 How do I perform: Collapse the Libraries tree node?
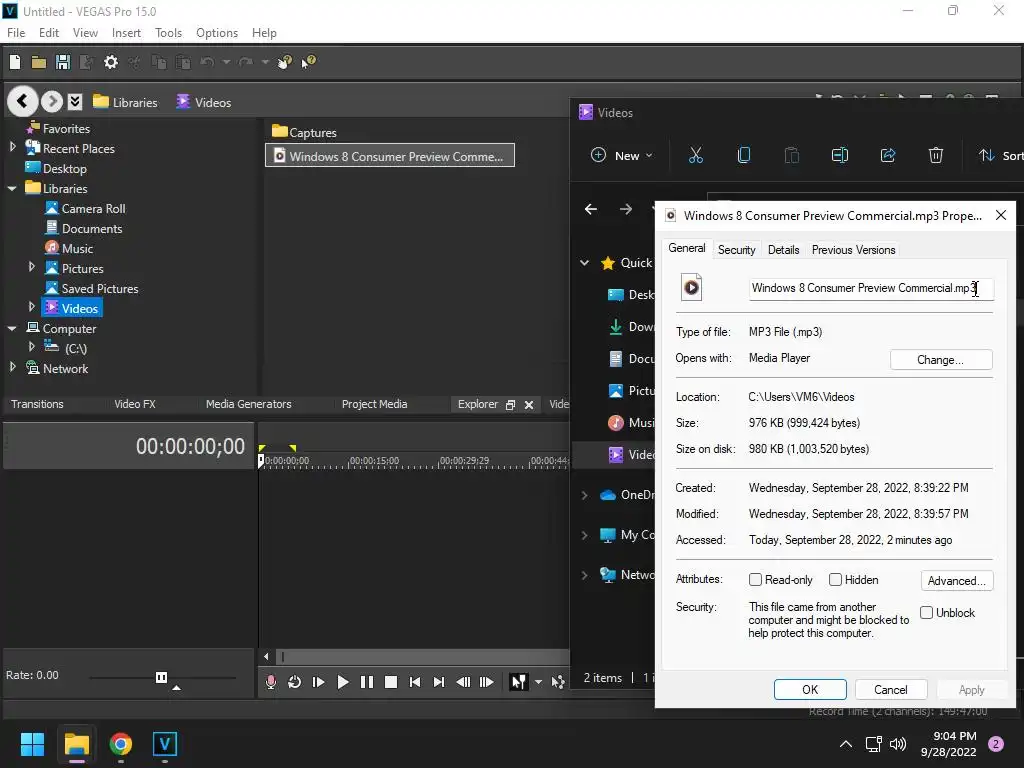coord(12,188)
